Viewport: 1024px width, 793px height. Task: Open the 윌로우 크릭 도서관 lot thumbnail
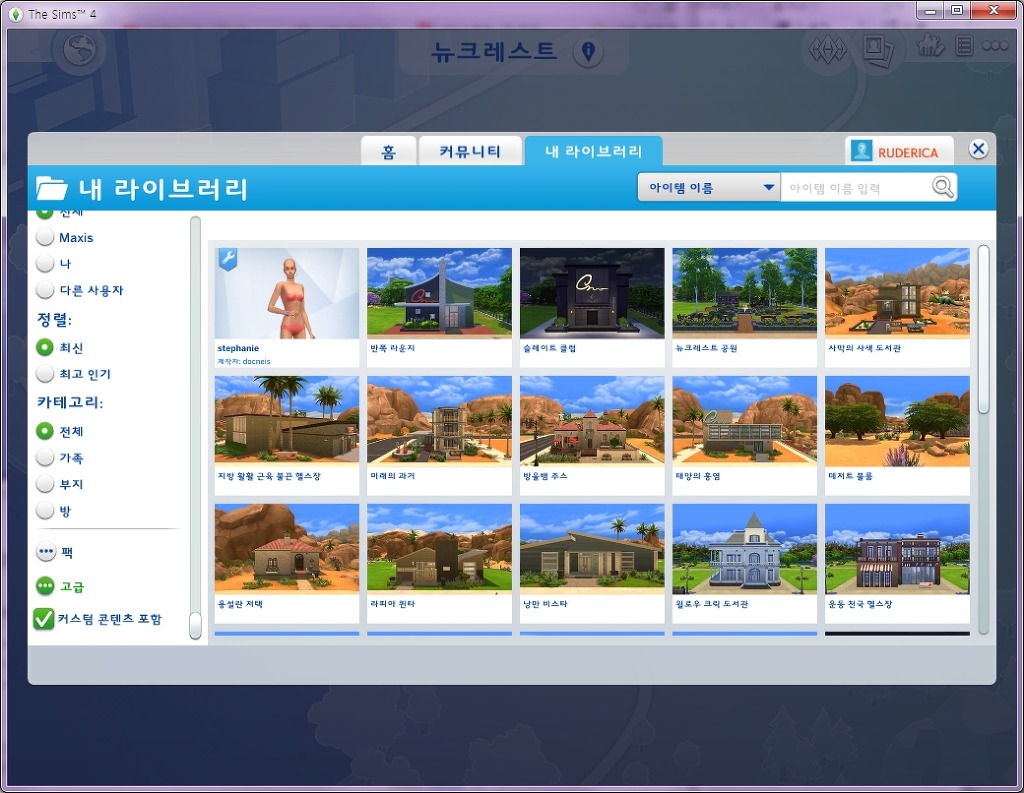[744, 549]
